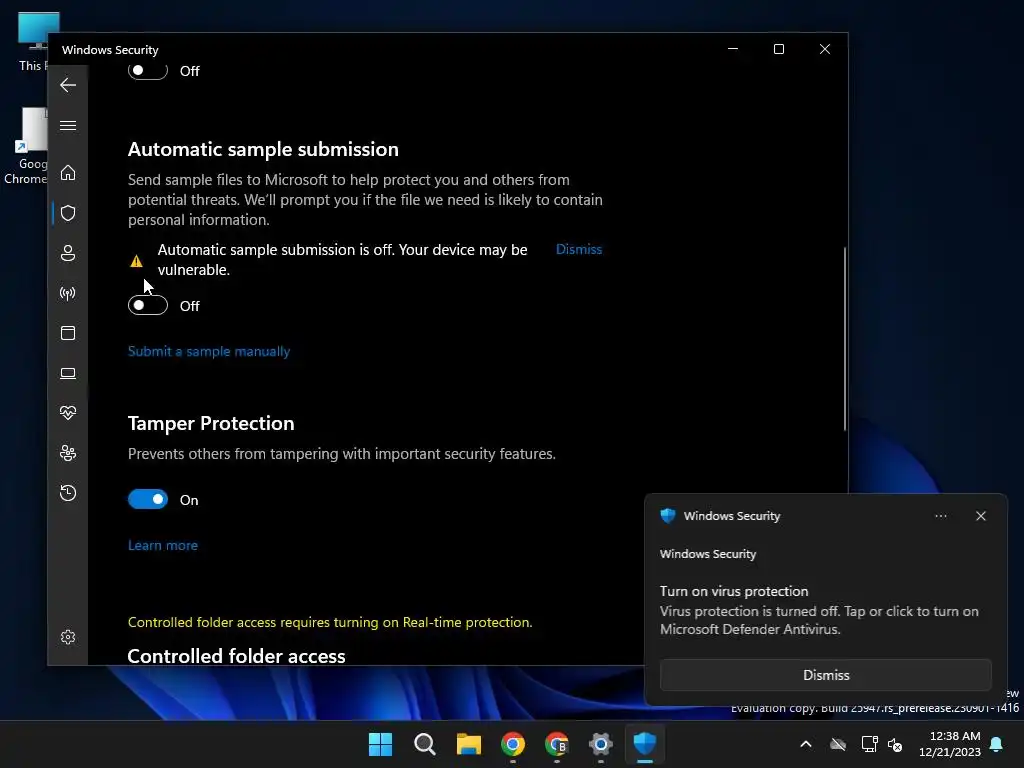Open Account protection person icon

(68, 253)
